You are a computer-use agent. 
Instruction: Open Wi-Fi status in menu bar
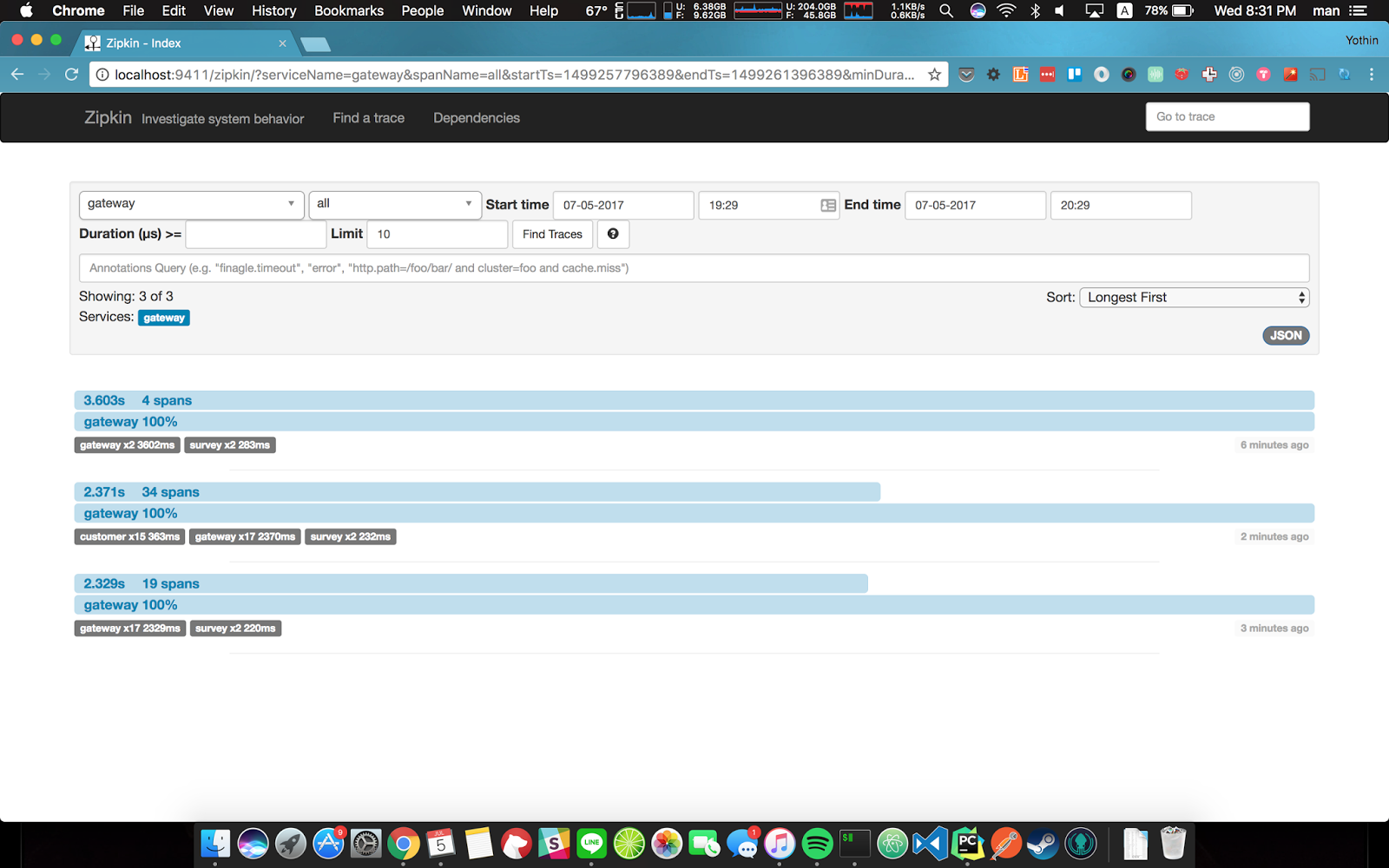coord(1006,10)
